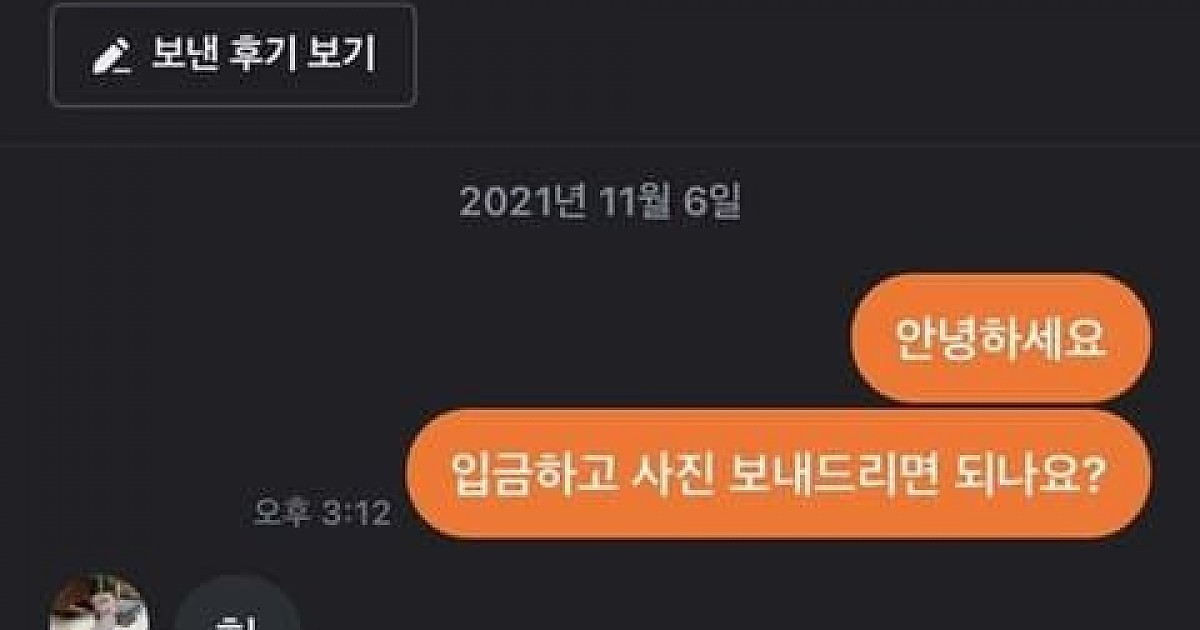Screen dimensions: 1200x630
Task: Select the 안녕하세요 message bubble
Action: click(1001, 339)
